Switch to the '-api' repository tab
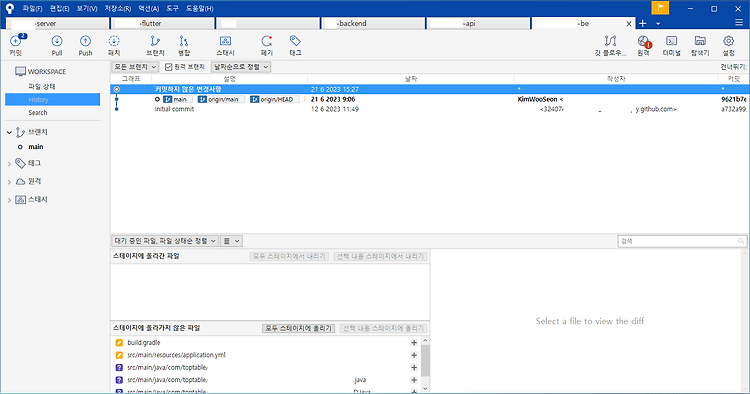 479,23
